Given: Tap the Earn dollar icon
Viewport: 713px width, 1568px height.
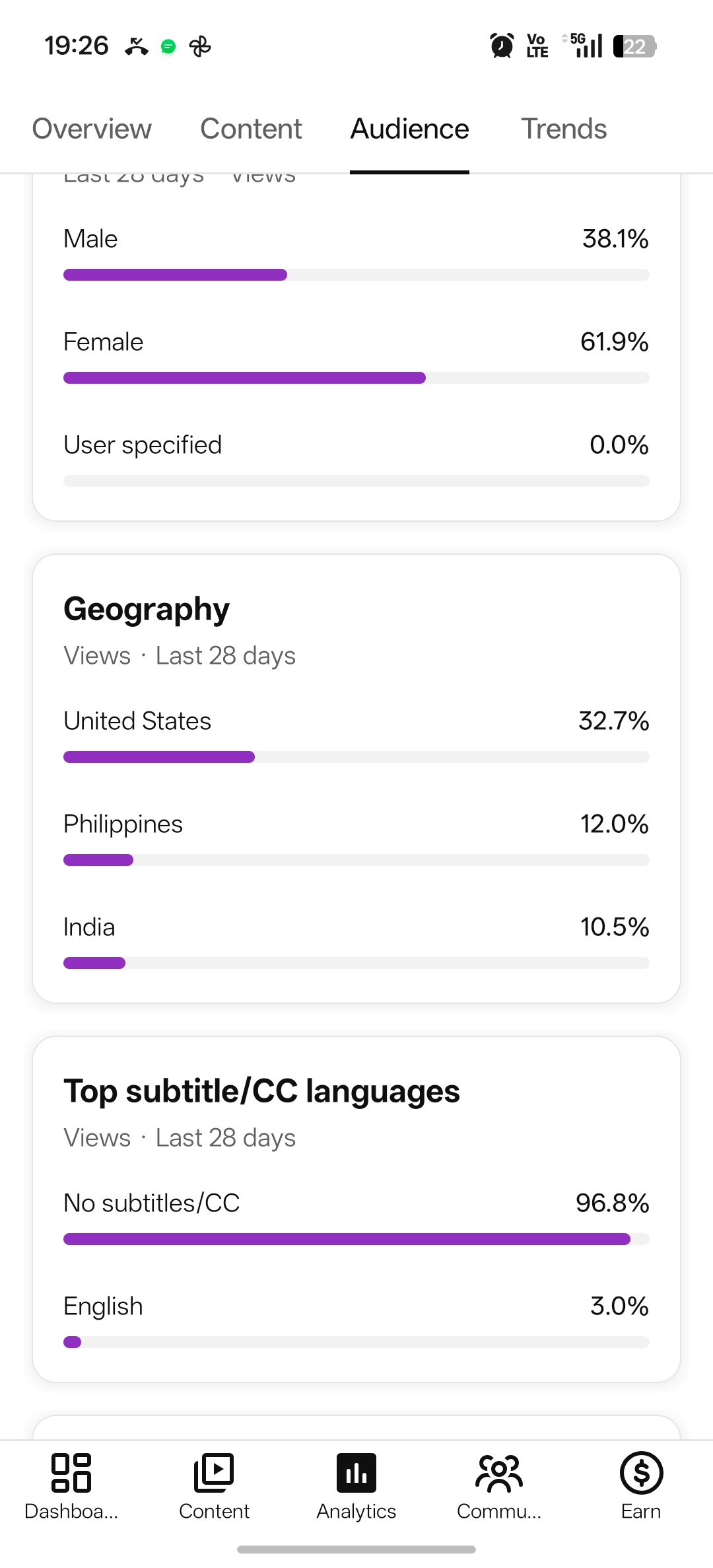Looking at the screenshot, I should point(641,1473).
